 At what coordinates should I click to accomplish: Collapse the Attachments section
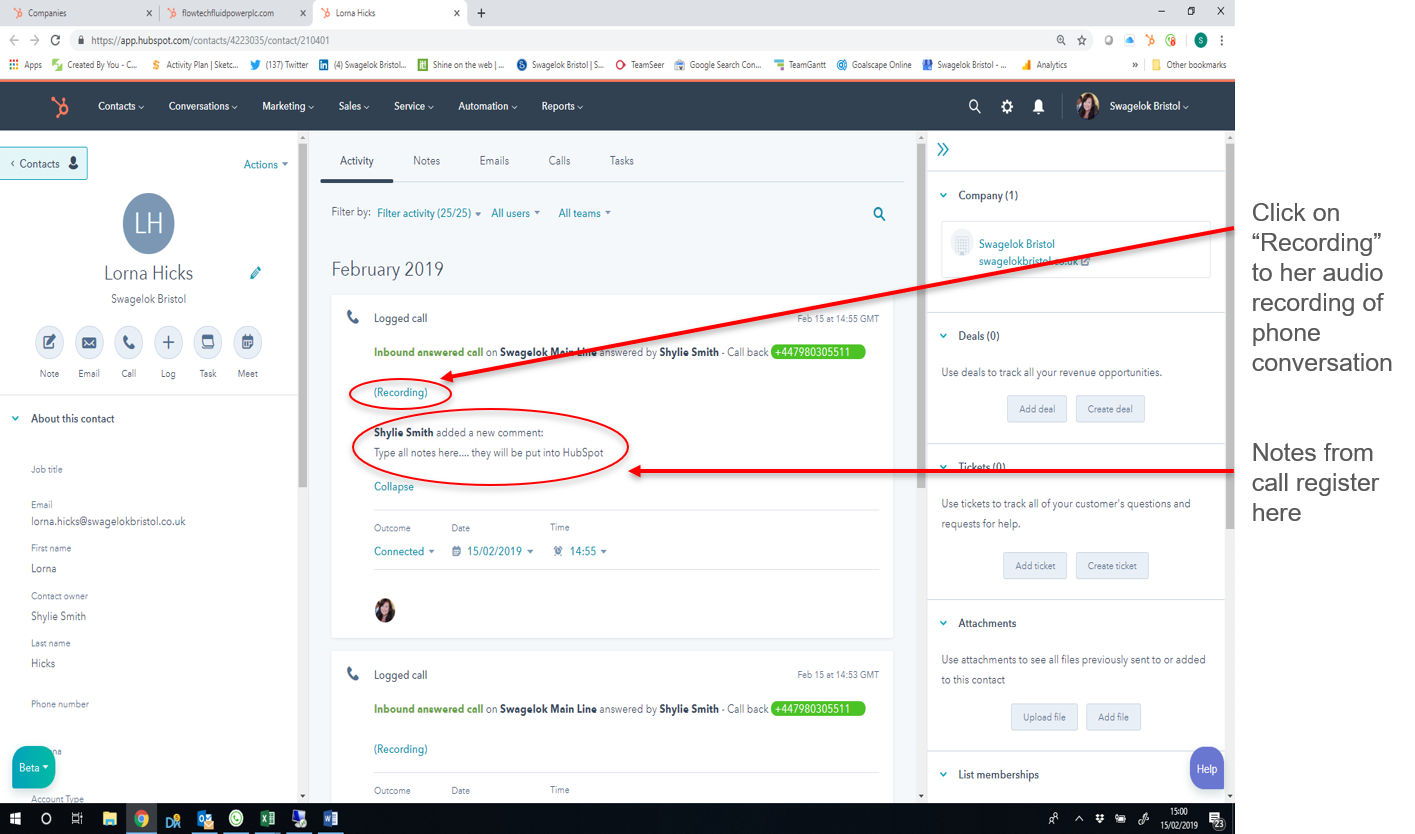943,623
